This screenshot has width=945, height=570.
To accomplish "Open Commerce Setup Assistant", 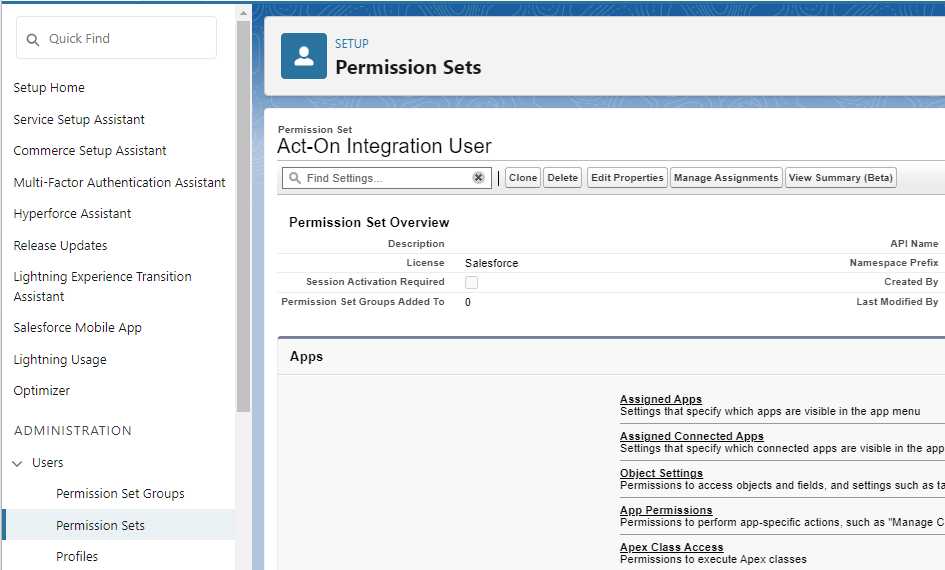I will 90,151.
